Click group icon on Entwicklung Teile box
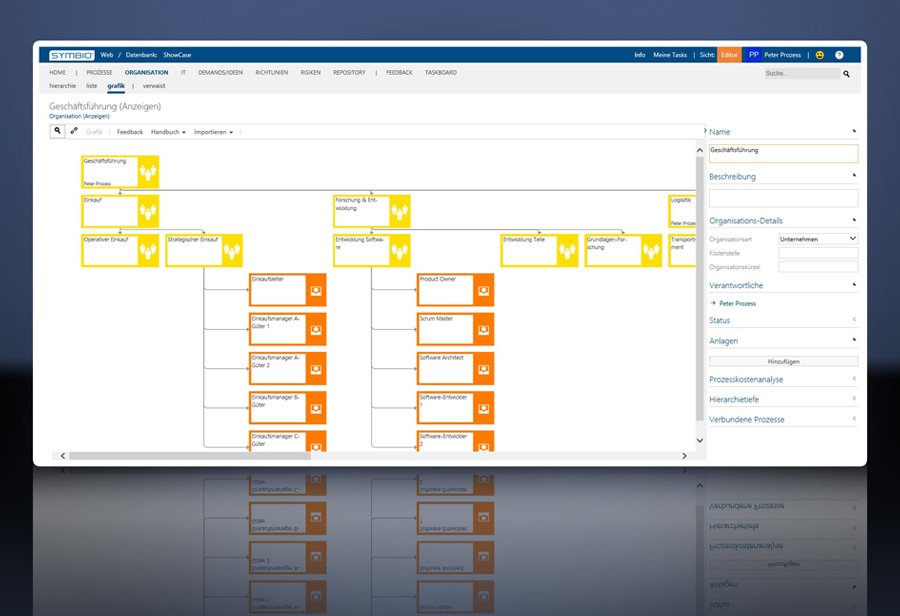The image size is (900, 616). (x=567, y=250)
